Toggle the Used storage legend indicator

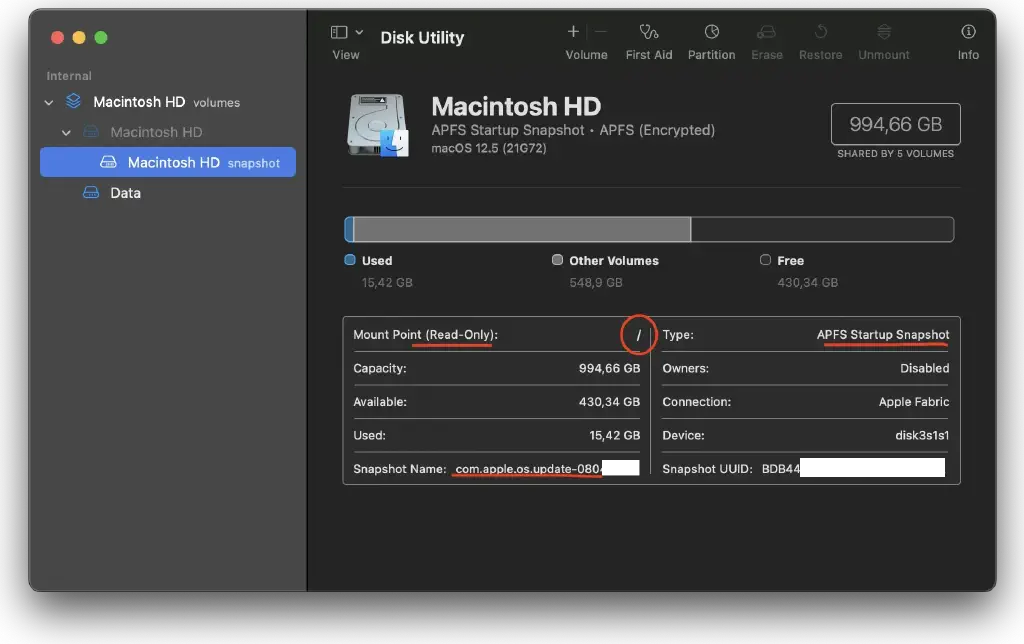coord(350,260)
